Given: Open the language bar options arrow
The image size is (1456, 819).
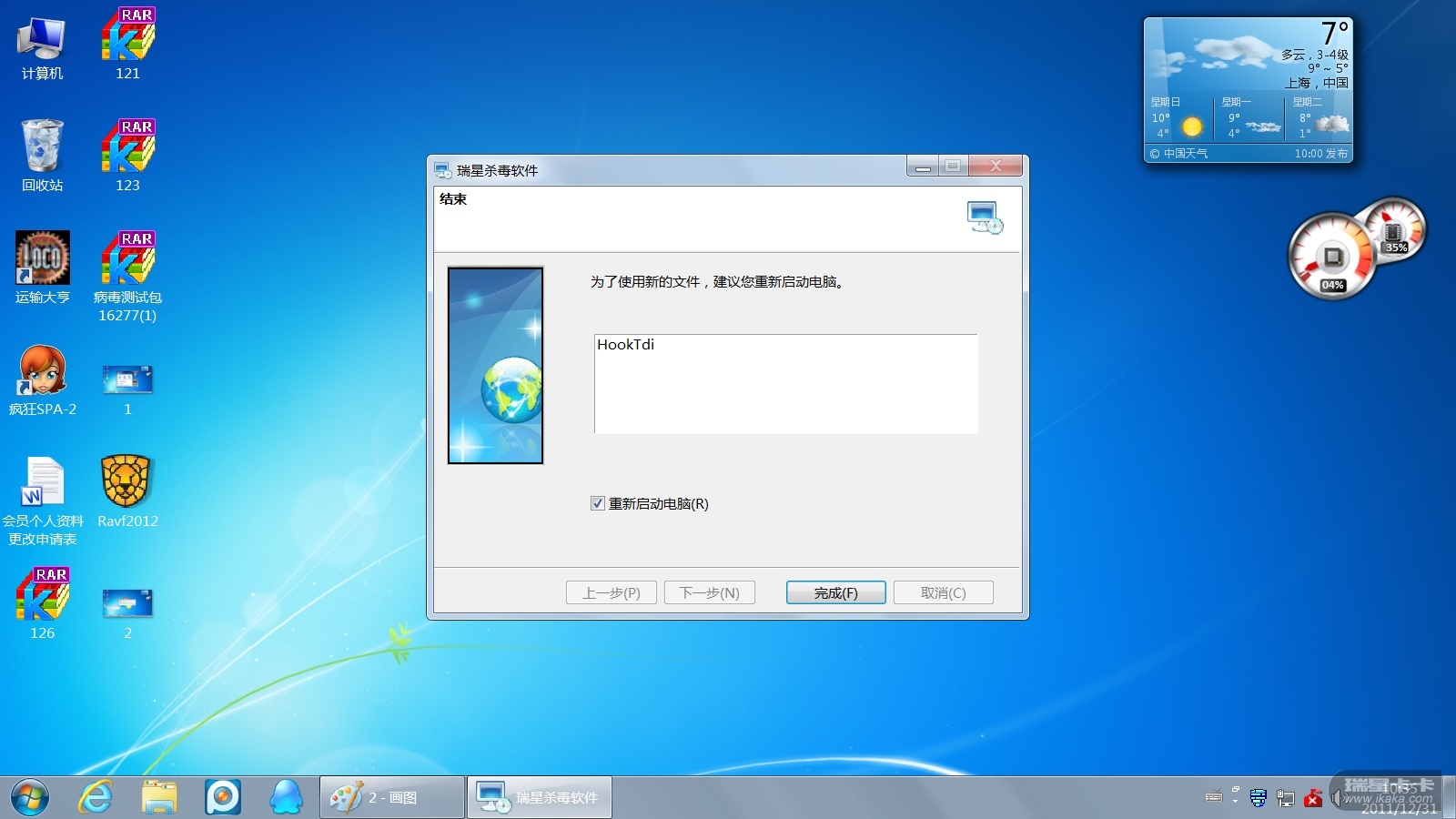Looking at the screenshot, I should click(x=1235, y=801).
